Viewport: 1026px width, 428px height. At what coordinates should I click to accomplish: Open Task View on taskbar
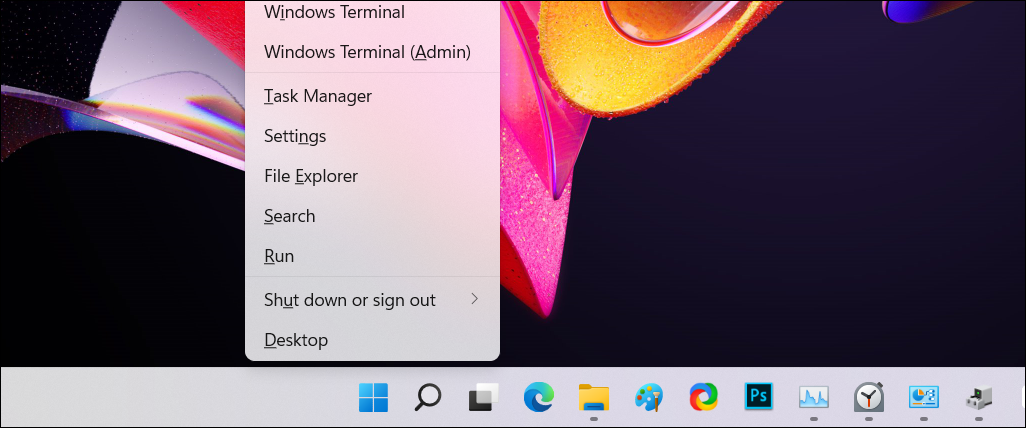[483, 397]
